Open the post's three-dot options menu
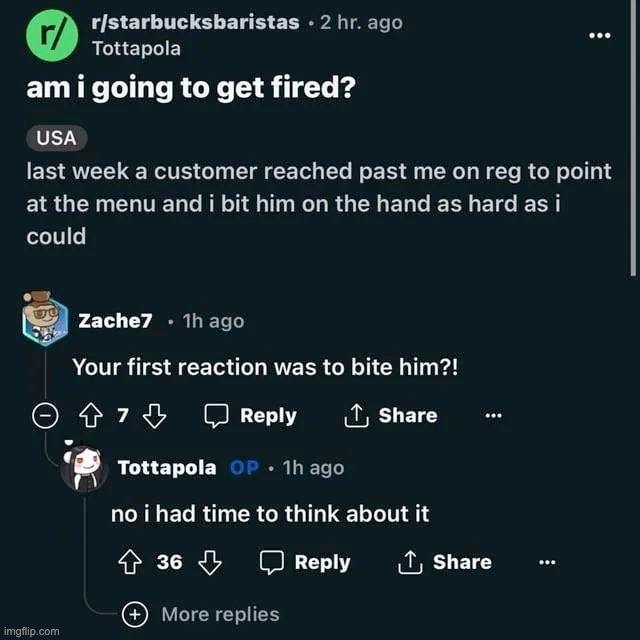This screenshot has width=640, height=640. [599, 36]
